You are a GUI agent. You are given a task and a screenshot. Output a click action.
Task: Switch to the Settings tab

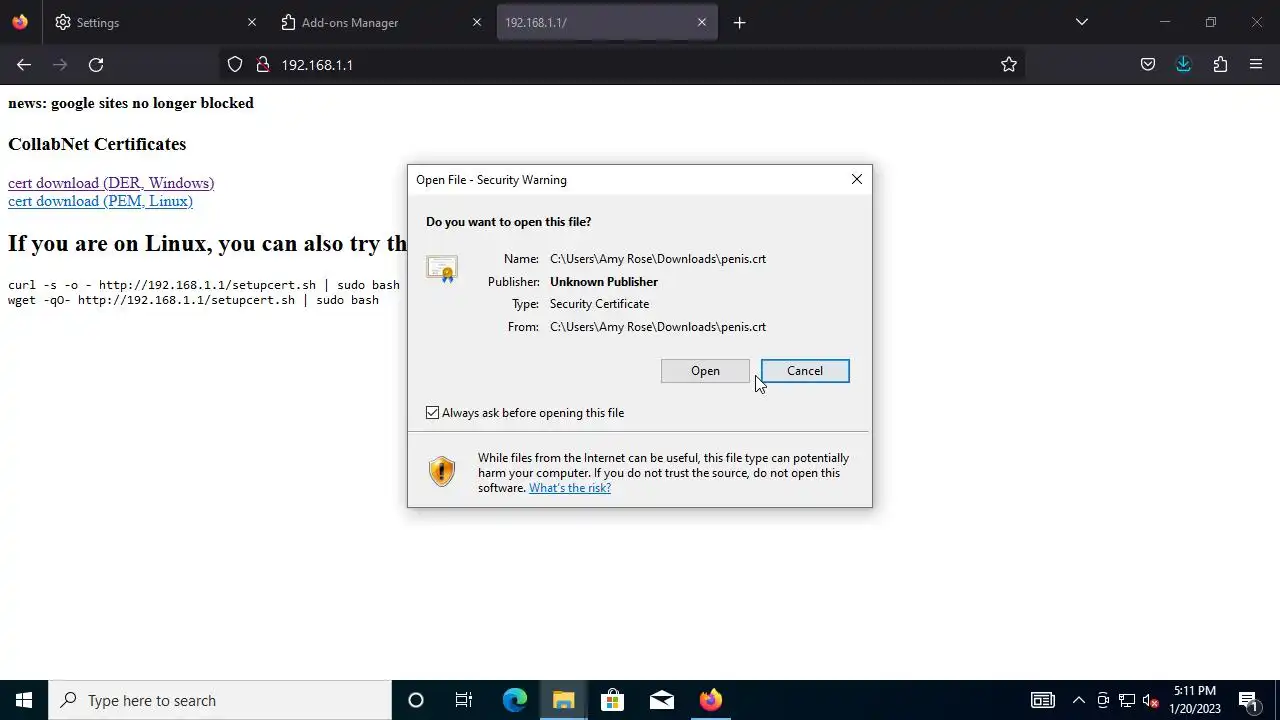156,22
